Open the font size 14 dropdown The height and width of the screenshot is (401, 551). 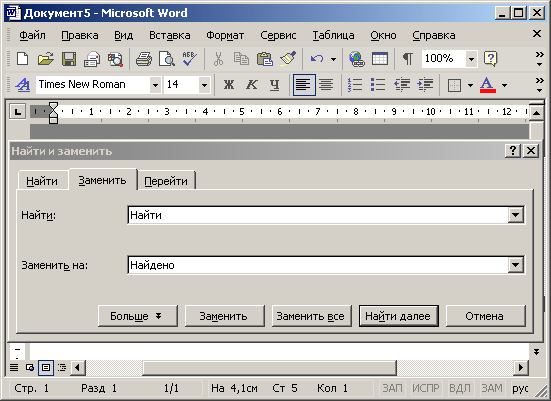pos(204,85)
